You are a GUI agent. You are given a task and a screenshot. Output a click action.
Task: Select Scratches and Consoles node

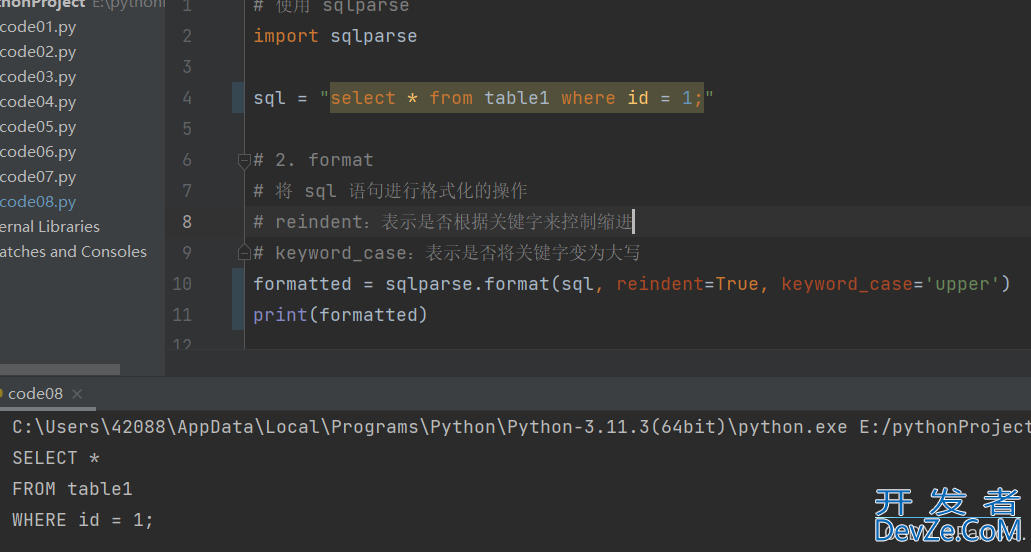[x=73, y=252]
